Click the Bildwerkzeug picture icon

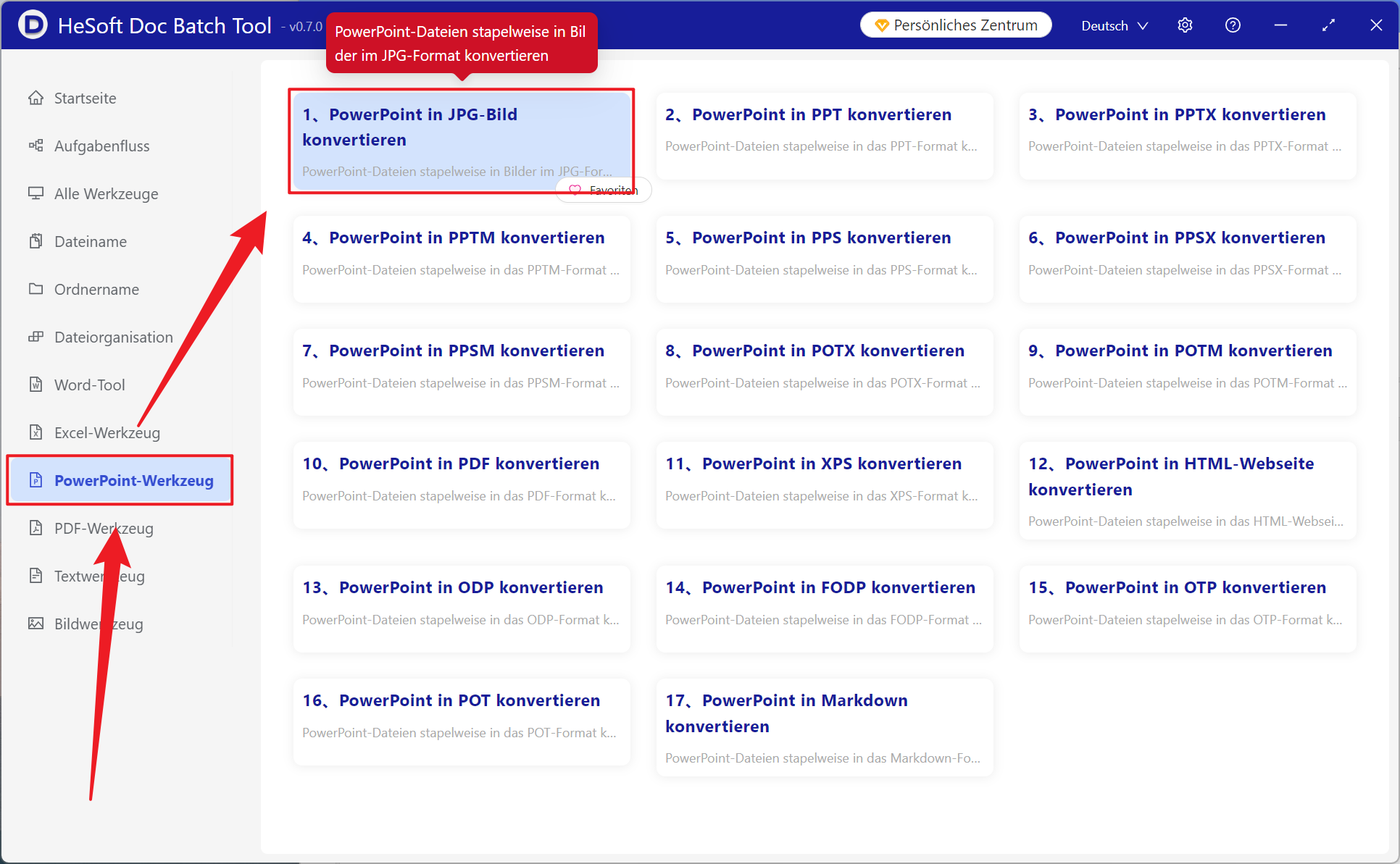coord(36,624)
